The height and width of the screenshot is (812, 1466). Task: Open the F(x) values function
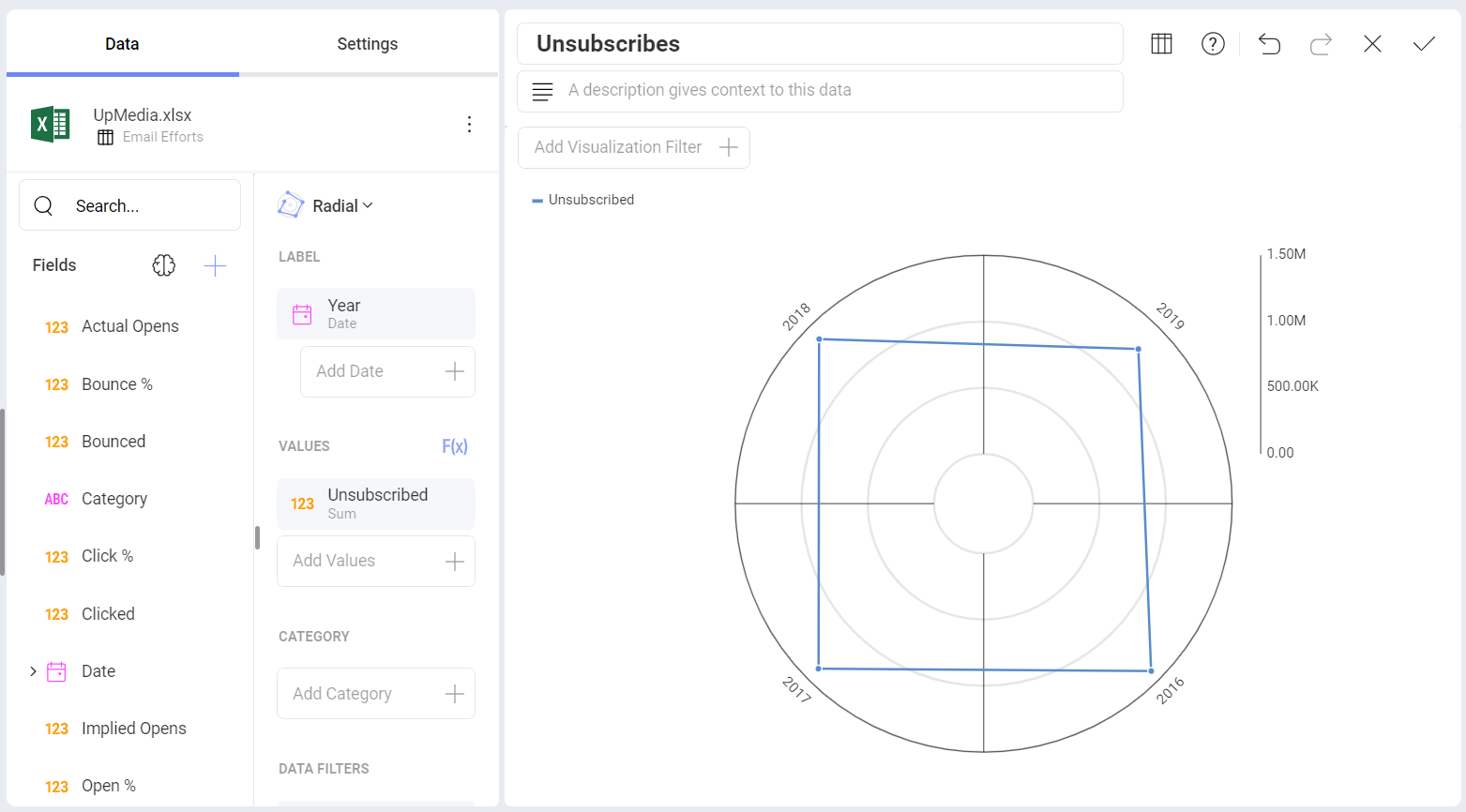tap(455, 446)
